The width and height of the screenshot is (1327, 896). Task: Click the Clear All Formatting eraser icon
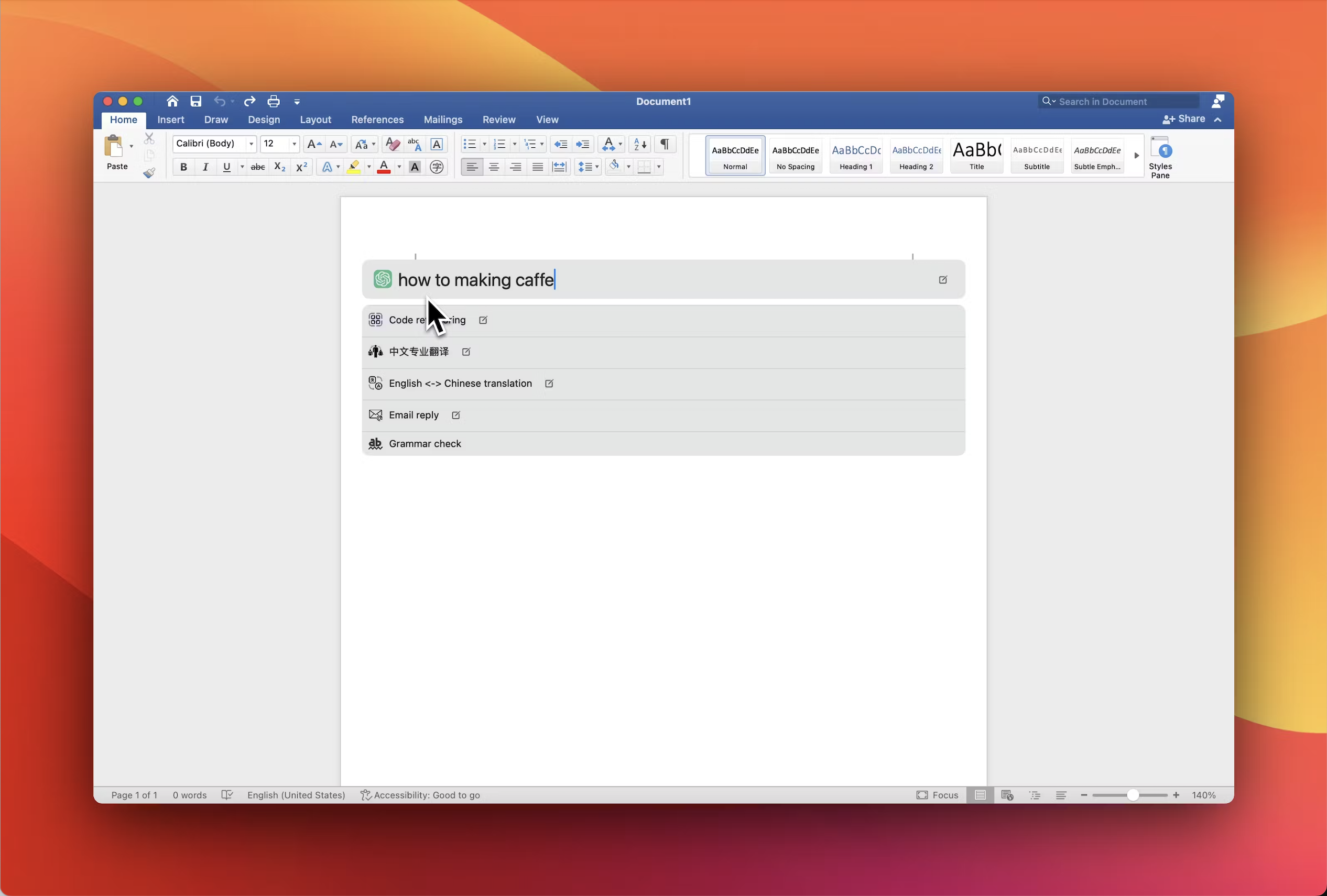tap(392, 145)
